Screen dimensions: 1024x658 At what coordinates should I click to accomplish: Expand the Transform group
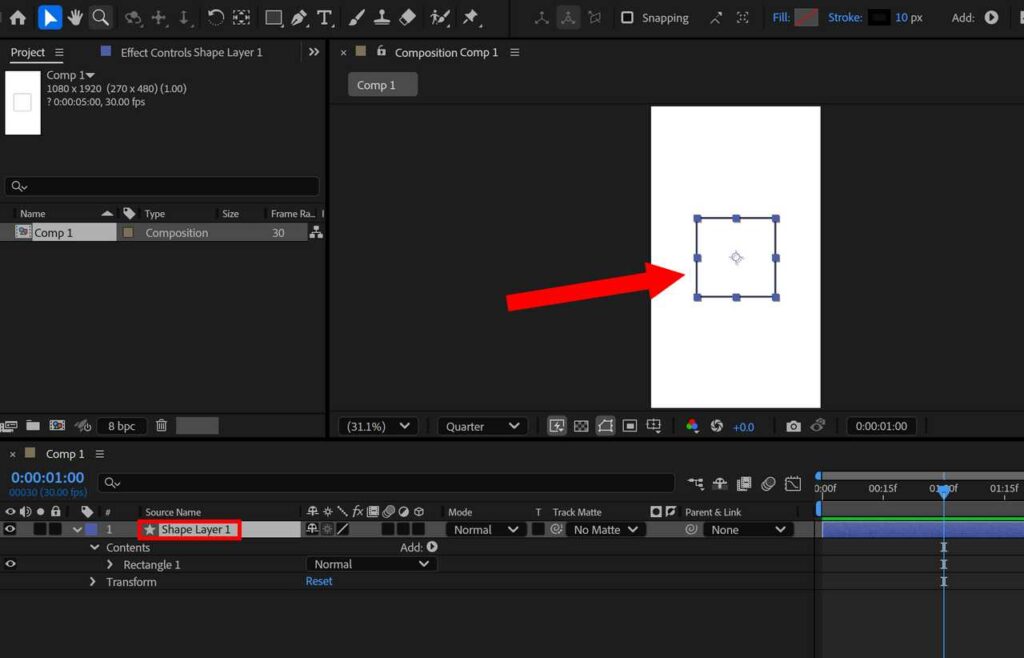(x=93, y=582)
